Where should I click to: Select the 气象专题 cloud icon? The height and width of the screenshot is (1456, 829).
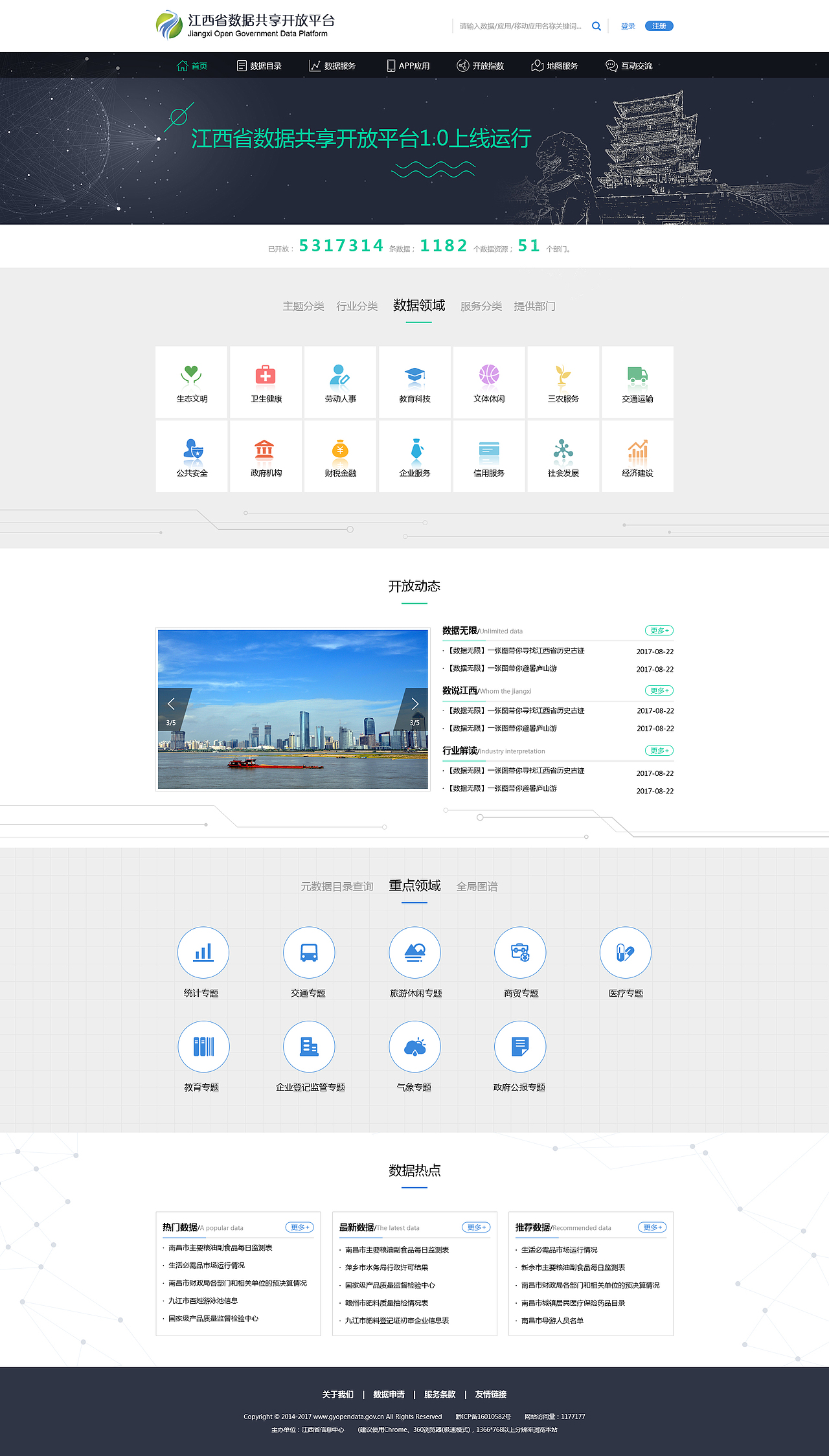(x=414, y=1047)
